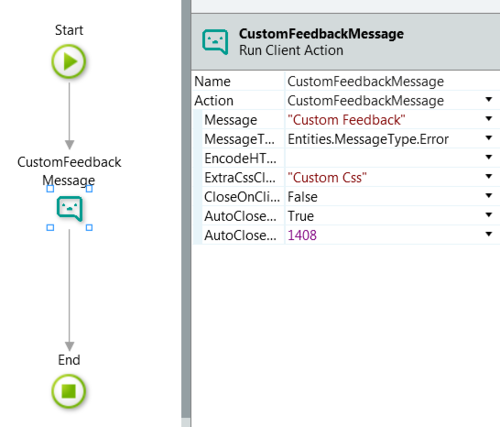
Task: Select the Start node in the flow
Action: pyautogui.click(x=69, y=62)
